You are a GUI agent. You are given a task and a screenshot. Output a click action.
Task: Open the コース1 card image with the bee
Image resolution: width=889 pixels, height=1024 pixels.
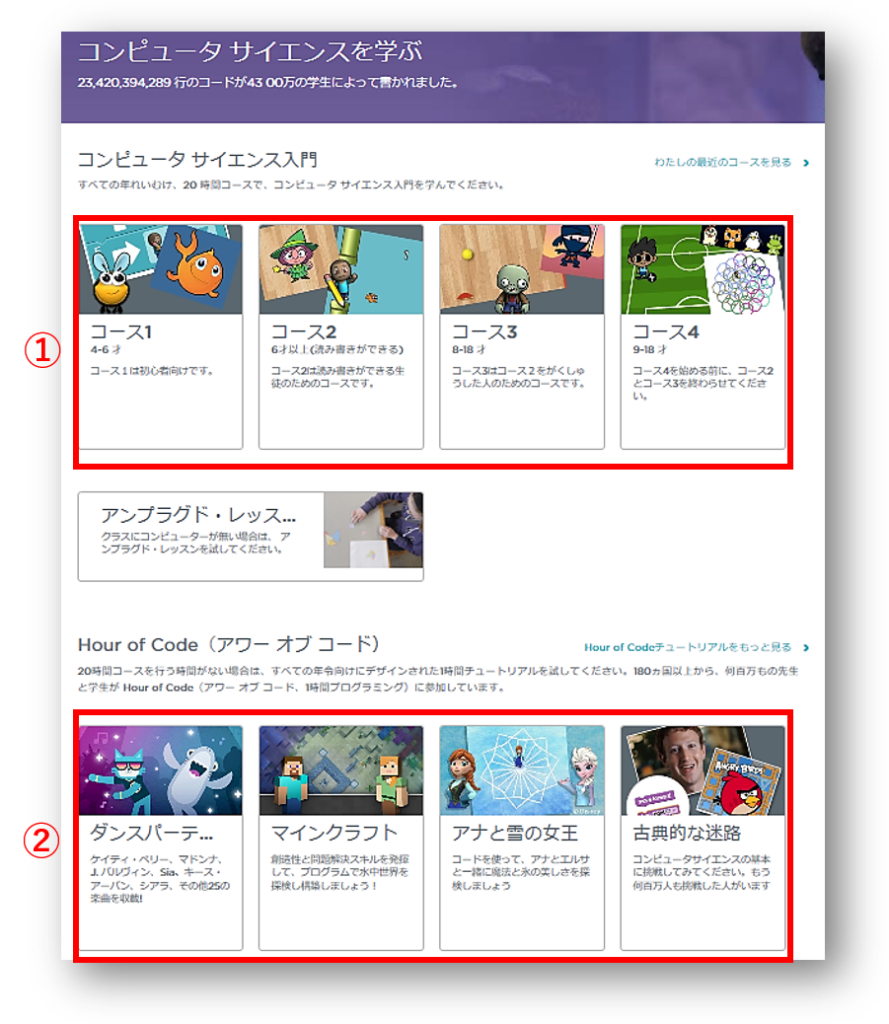click(161, 269)
